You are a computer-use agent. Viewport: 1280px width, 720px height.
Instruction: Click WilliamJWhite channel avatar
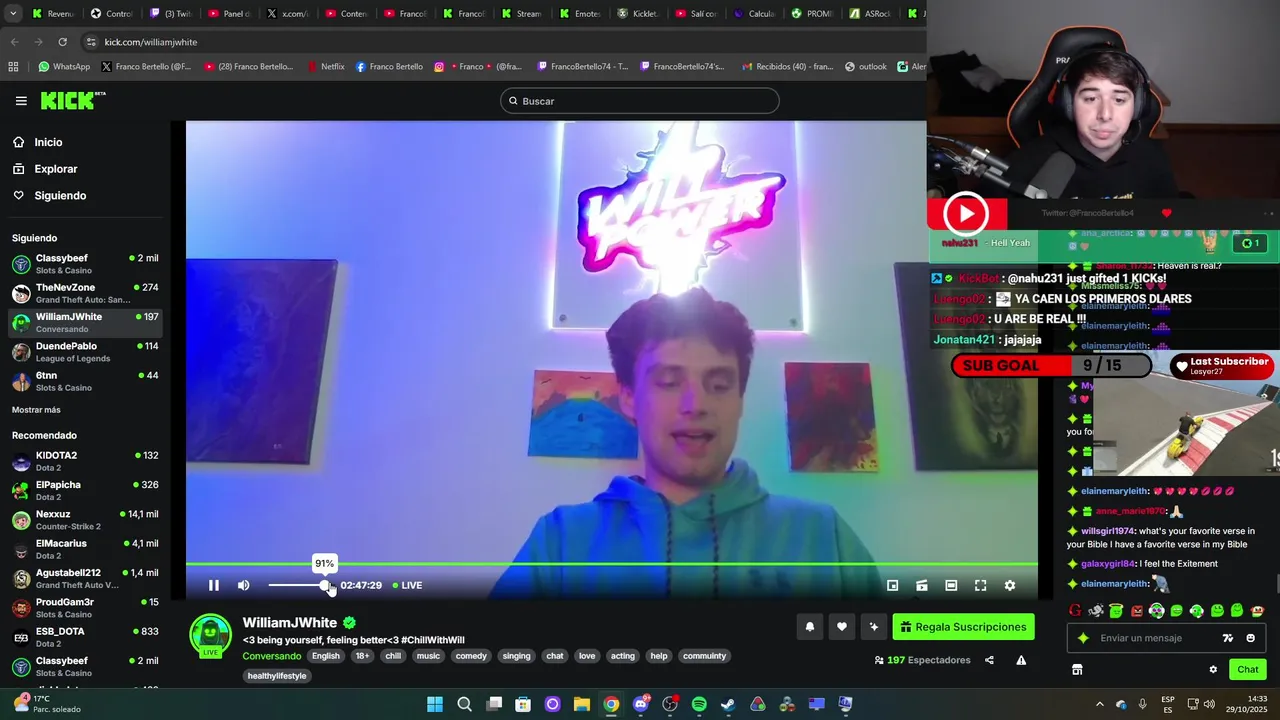point(211,637)
